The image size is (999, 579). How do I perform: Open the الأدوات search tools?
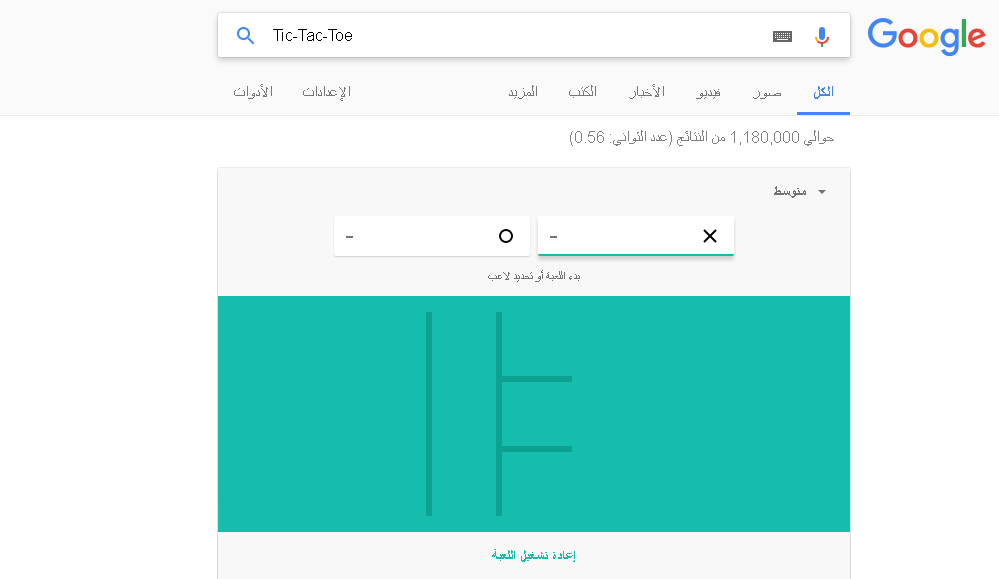253,92
